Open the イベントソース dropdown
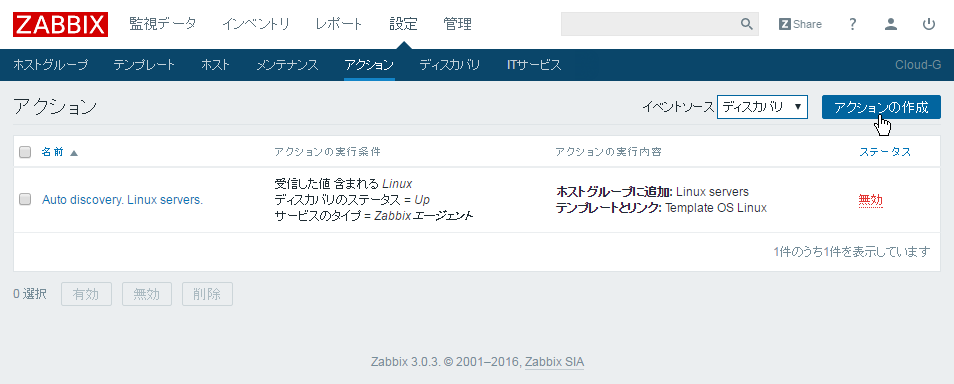954x384 pixels. [x=762, y=107]
